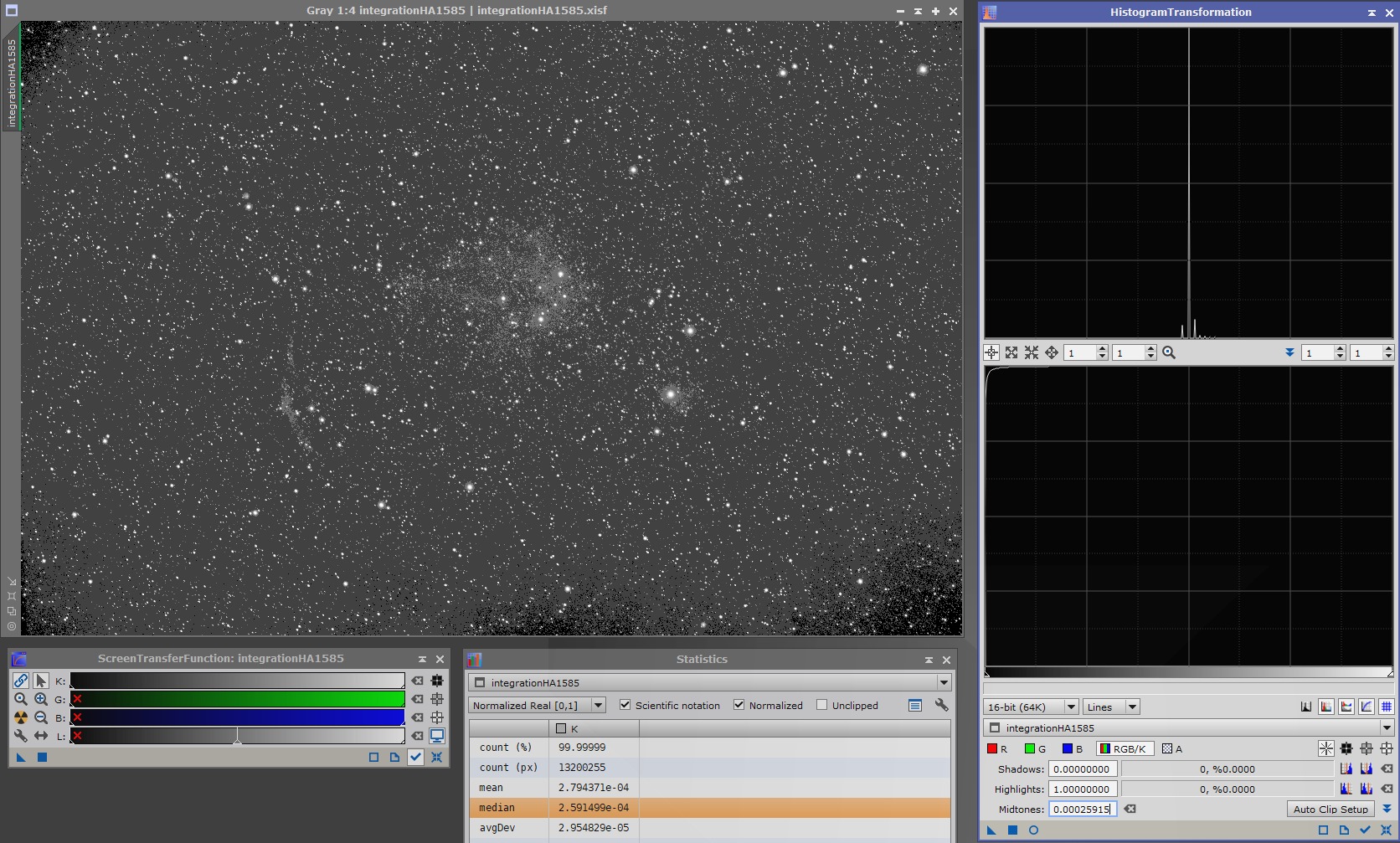Click auto clip highlights icon
The height and width of the screenshot is (843, 1400).
1367,789
